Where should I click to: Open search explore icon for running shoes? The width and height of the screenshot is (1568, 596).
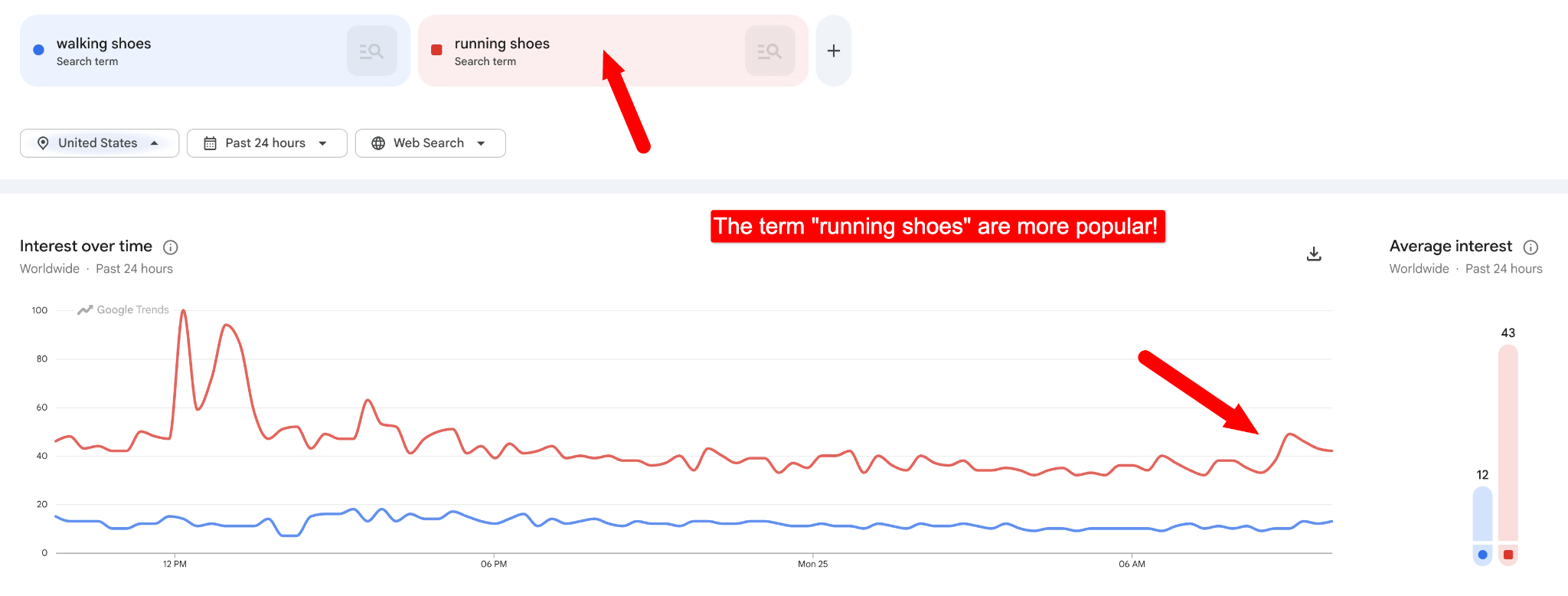pyautogui.click(x=769, y=51)
